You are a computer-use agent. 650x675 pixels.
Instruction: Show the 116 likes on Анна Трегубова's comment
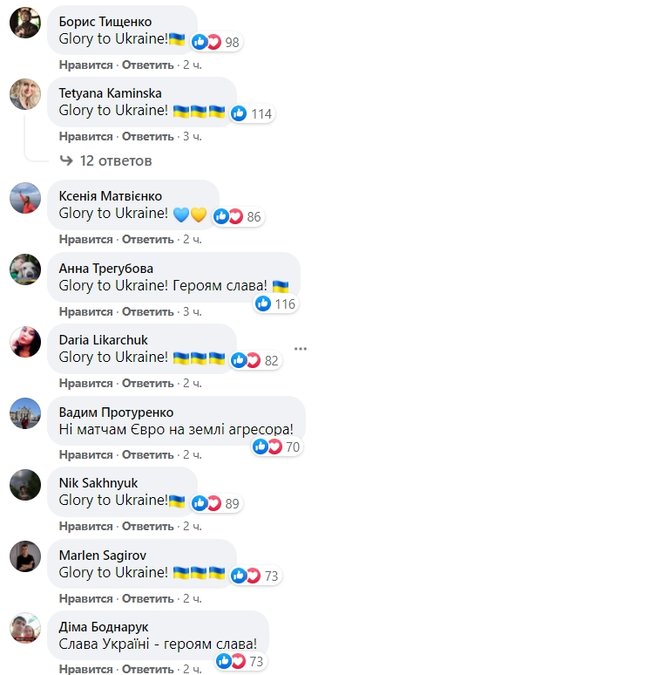point(275,304)
